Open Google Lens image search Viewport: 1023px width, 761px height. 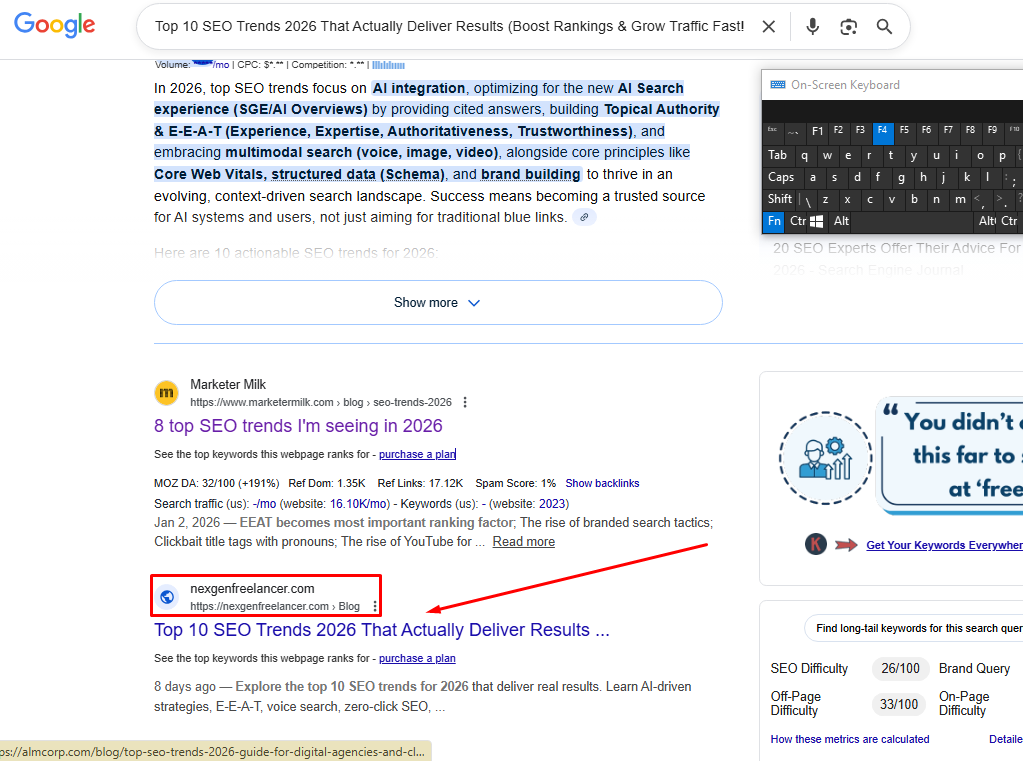tap(848, 27)
